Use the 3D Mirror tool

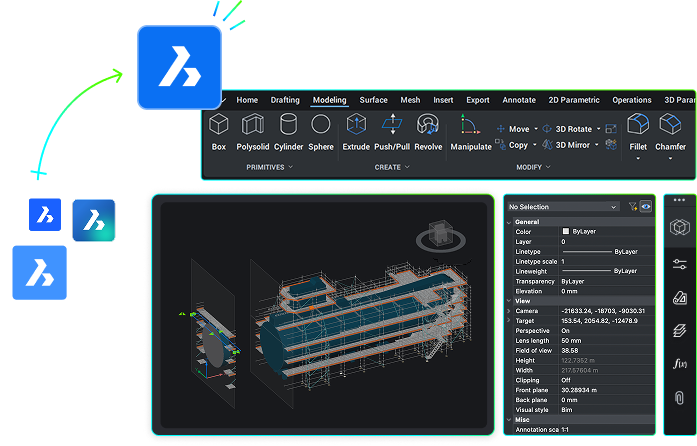pos(566,145)
